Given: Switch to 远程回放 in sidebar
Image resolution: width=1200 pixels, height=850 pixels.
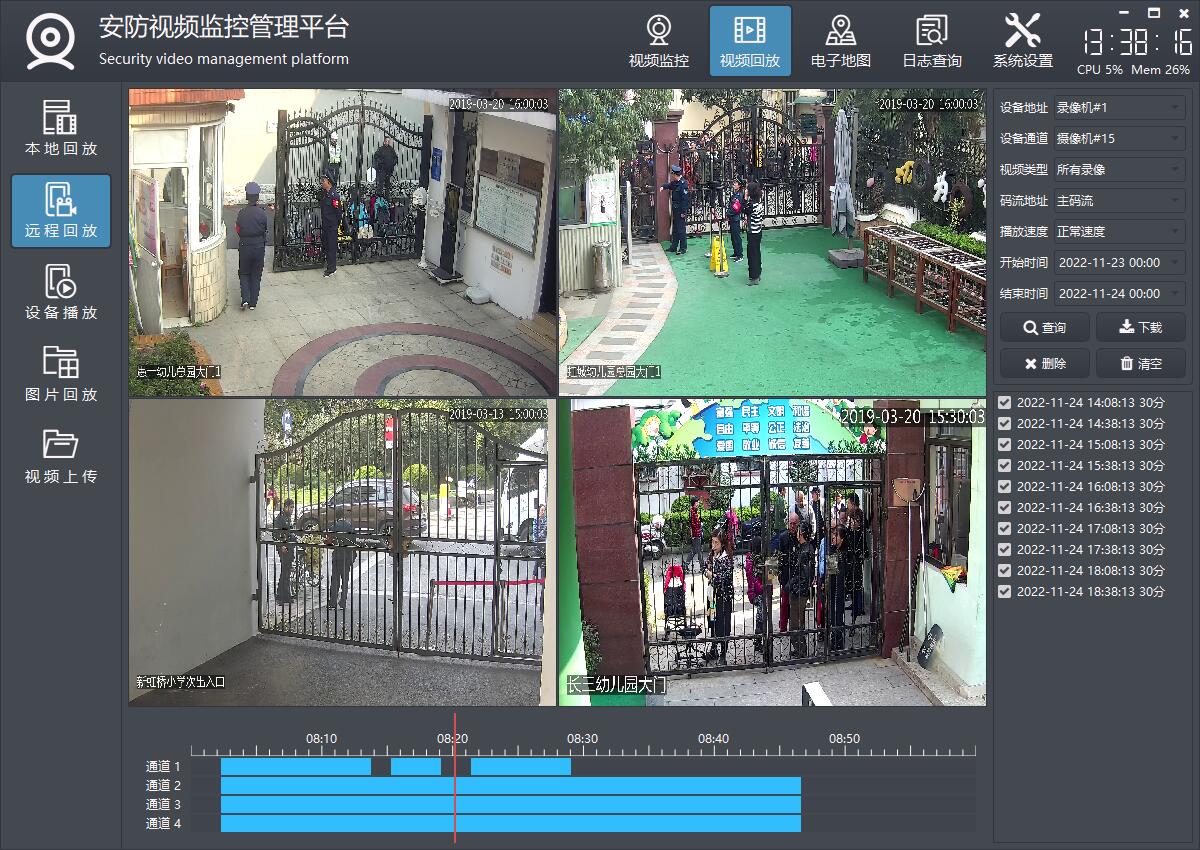Looking at the screenshot, I should 61,210.
